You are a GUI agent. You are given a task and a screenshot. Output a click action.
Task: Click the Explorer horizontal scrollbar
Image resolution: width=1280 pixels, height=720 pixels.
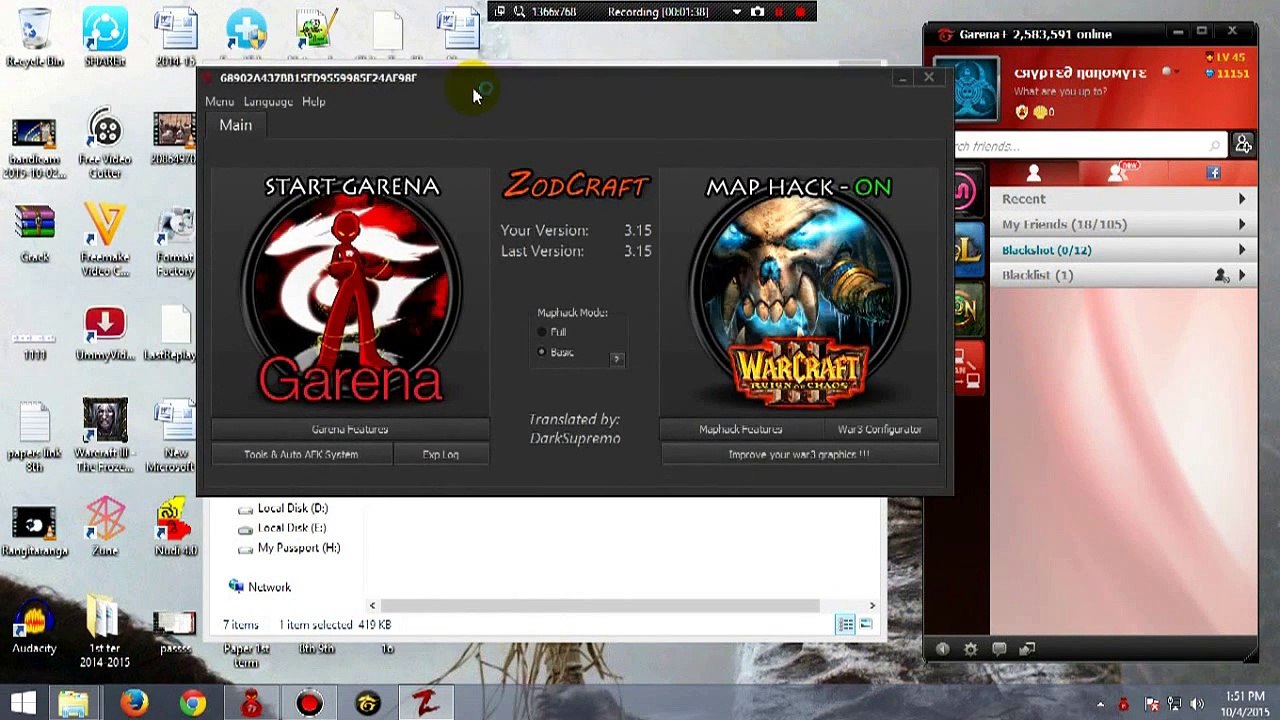(x=599, y=605)
